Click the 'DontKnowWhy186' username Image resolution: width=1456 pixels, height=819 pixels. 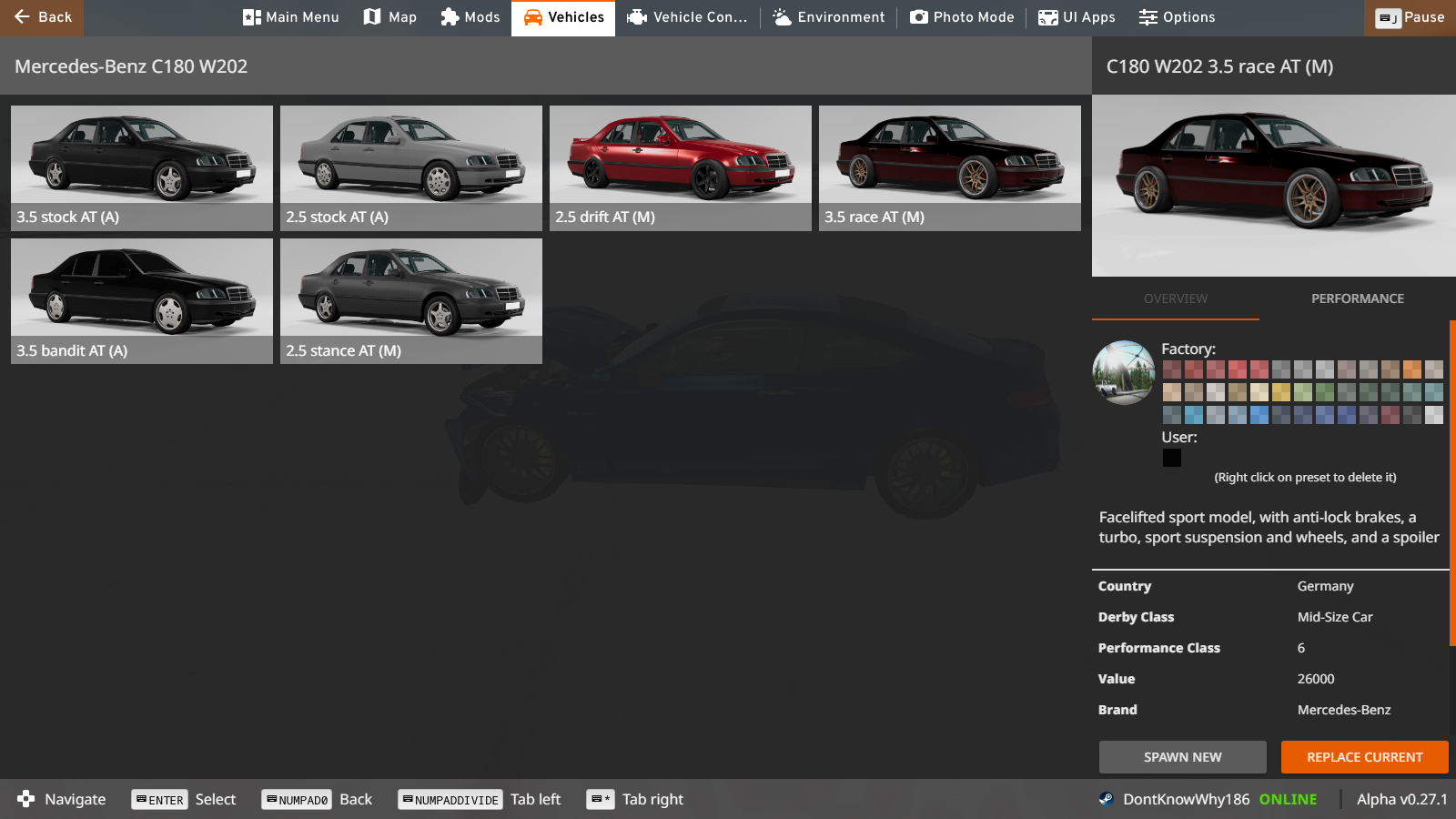[1187, 799]
